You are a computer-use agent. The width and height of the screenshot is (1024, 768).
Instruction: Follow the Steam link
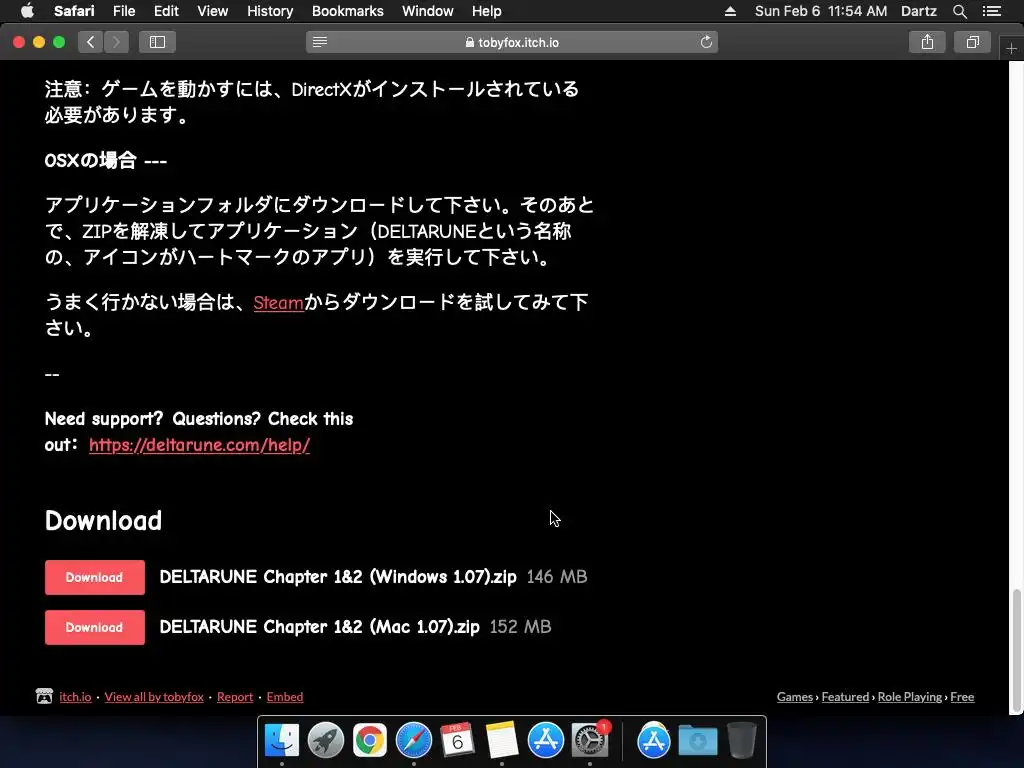tap(278, 302)
